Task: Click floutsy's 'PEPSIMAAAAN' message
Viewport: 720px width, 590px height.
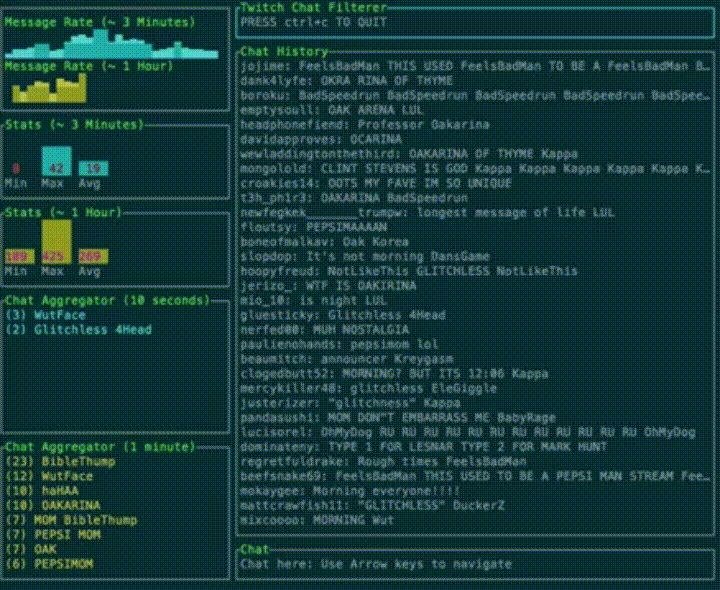Action: (314, 227)
